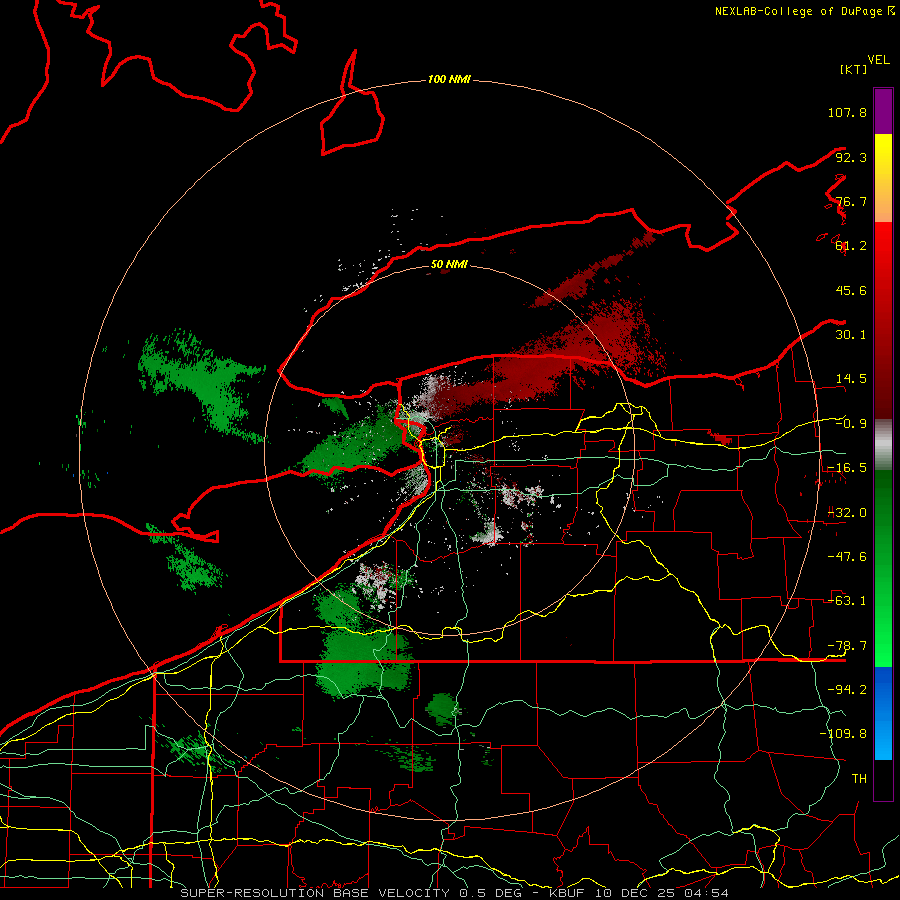Screen dimensions: 900x900
Task: Click the 50 NMI range ring label
Action: click(x=449, y=264)
